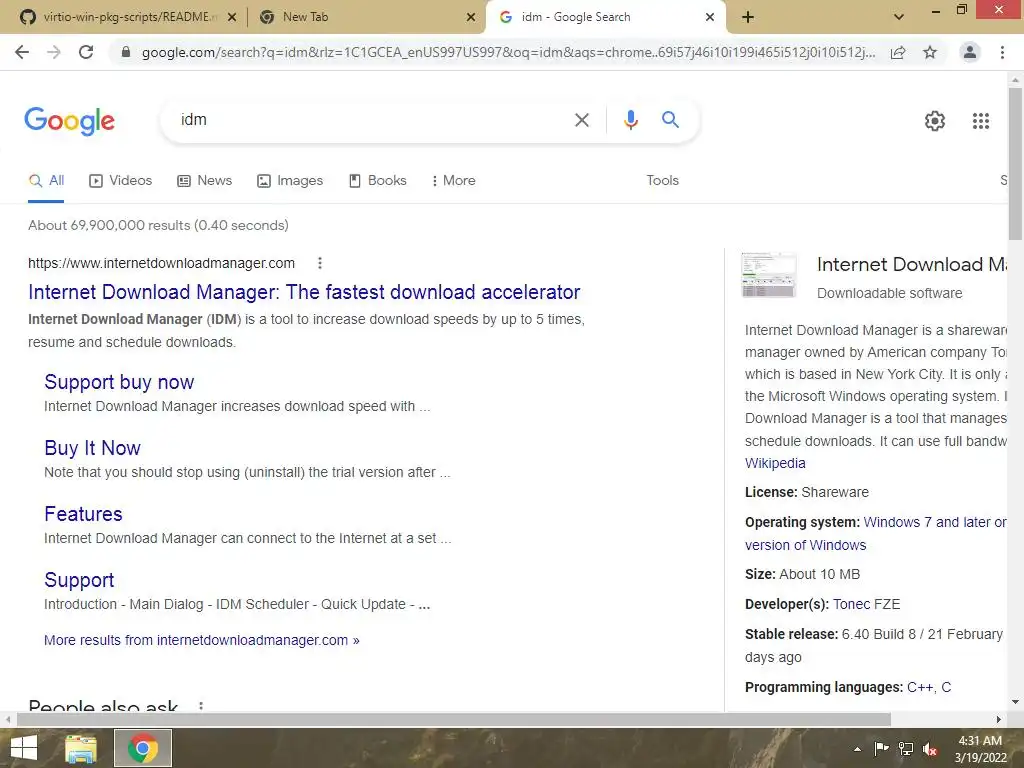The image size is (1024, 768).
Task: Show hidden tray icons arrow
Action: pyautogui.click(x=857, y=749)
